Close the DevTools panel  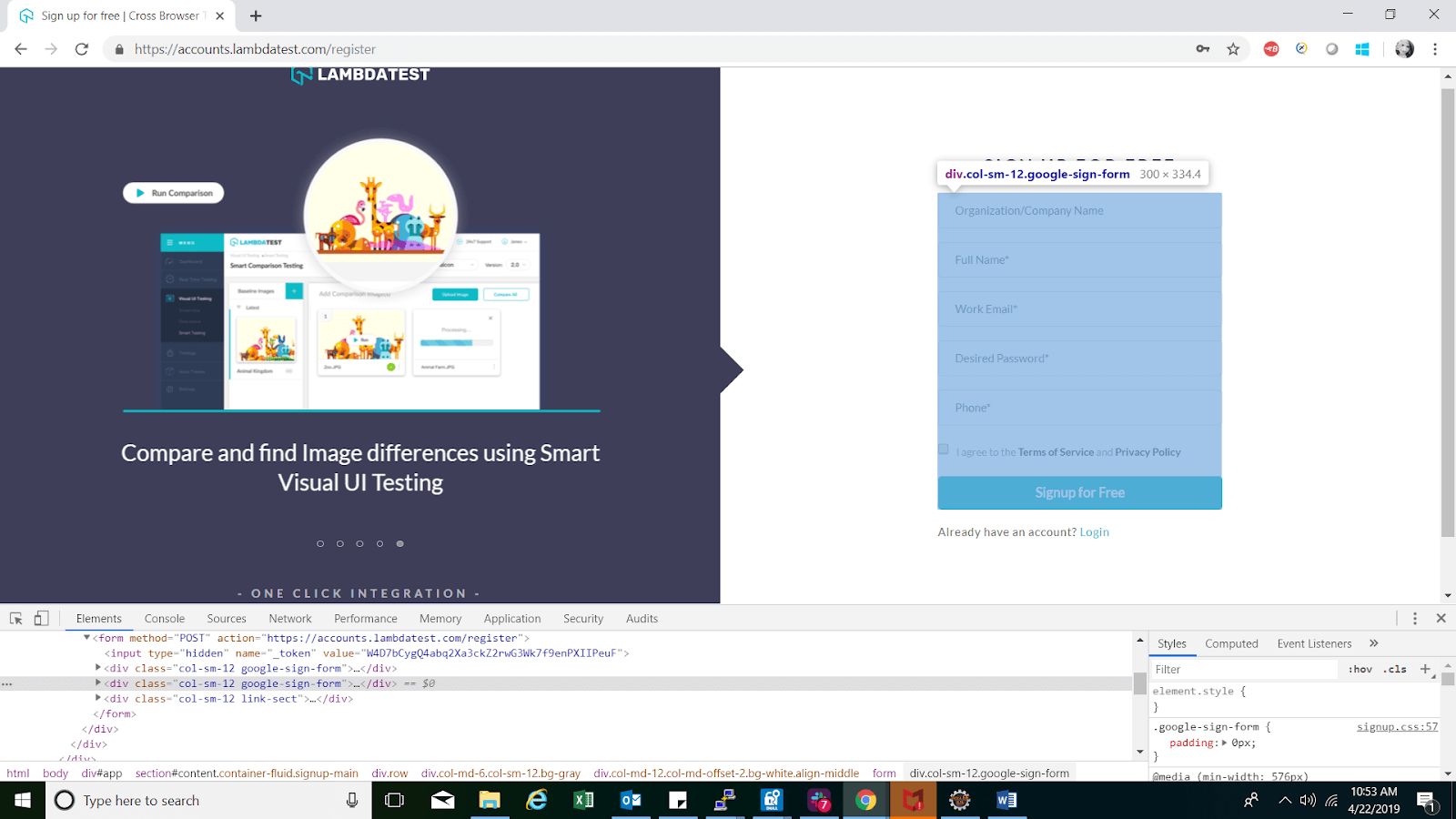(x=1441, y=618)
